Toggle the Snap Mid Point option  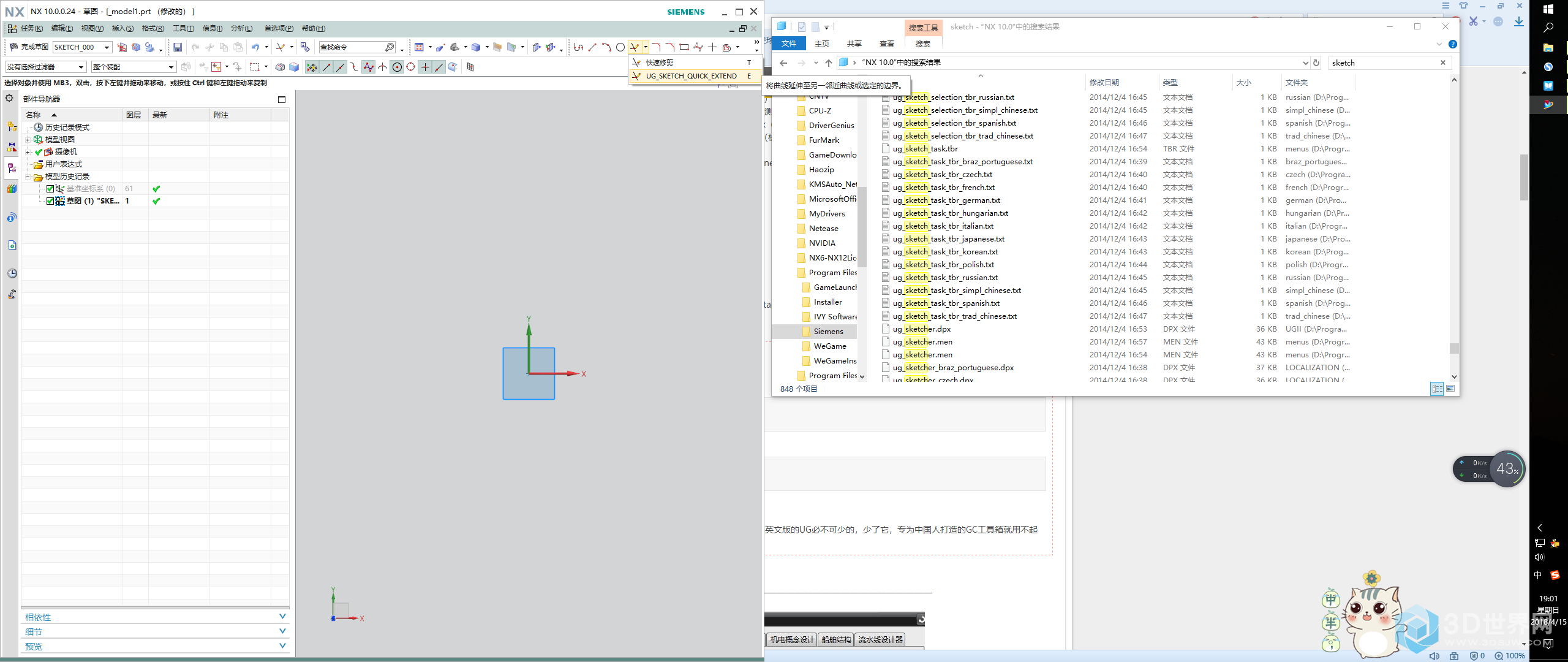[341, 67]
